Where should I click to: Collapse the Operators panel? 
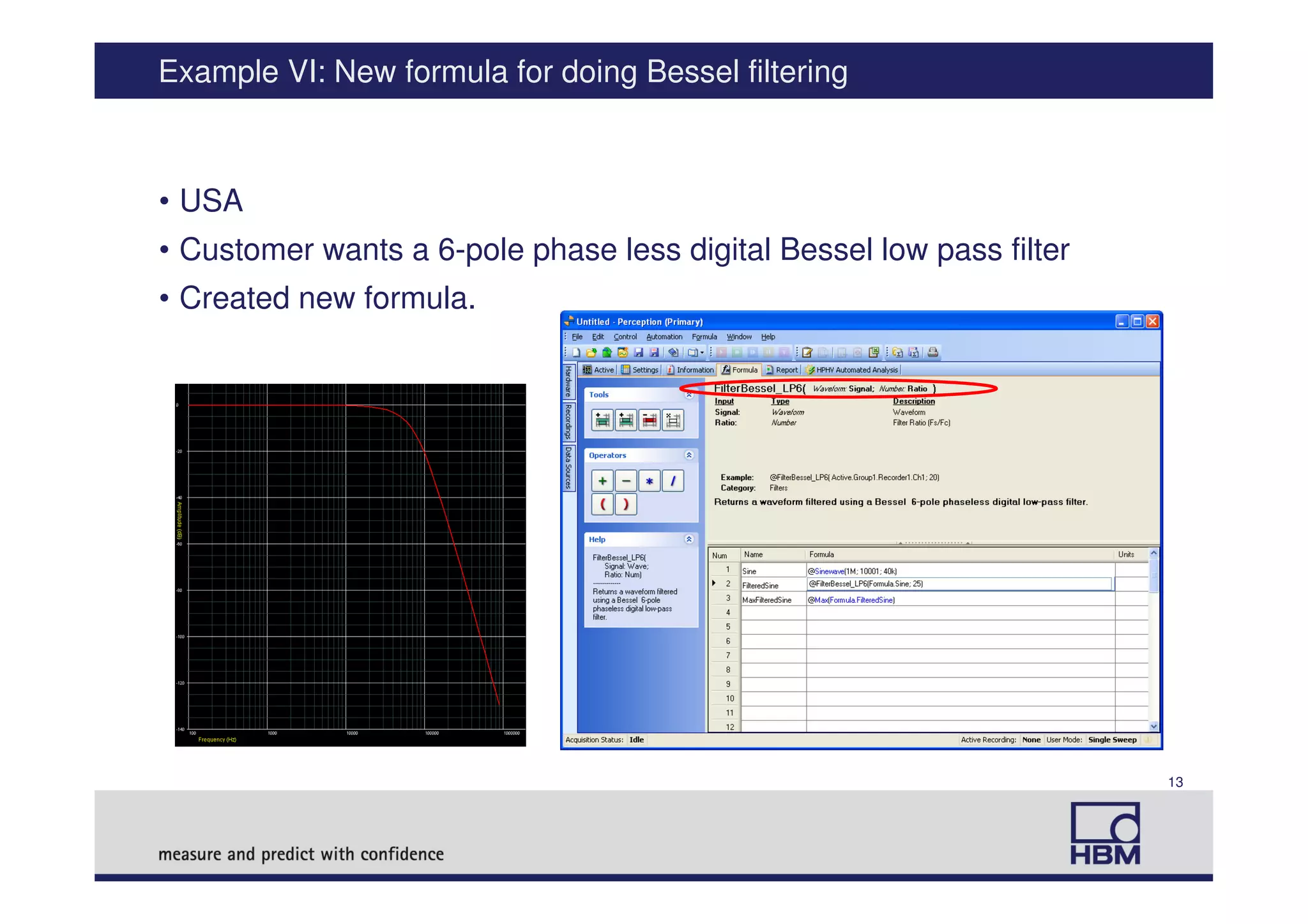coord(689,455)
